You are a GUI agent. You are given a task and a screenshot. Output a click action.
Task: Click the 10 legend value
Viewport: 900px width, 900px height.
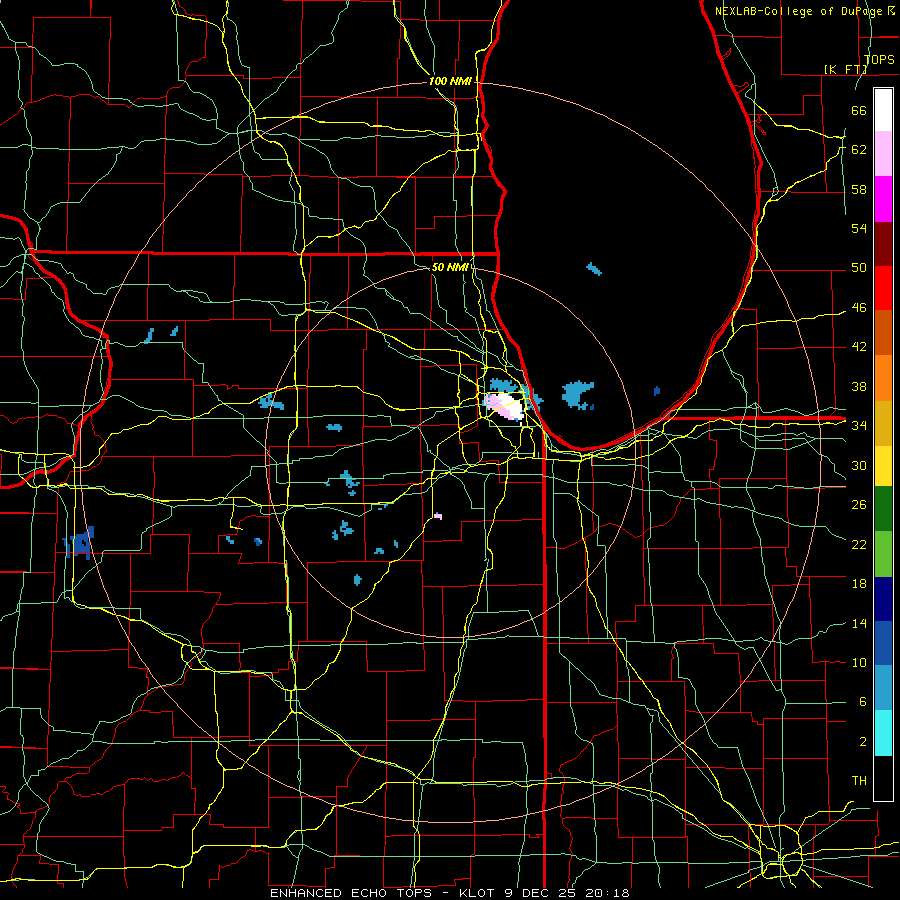coord(859,662)
